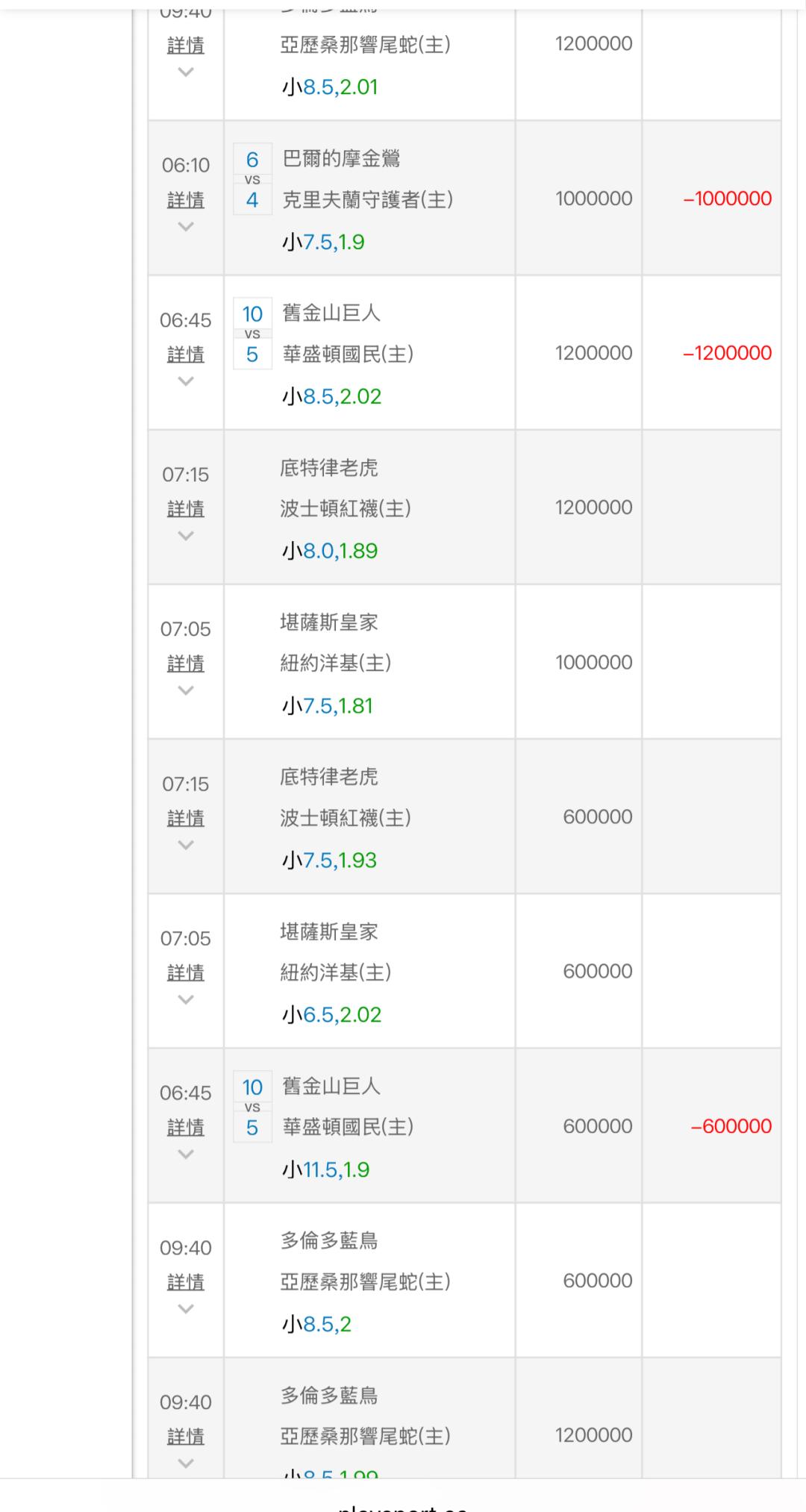Click the 小8.5,2.01 odds at the top
Viewport: 806px width, 1512px height.
pos(330,87)
